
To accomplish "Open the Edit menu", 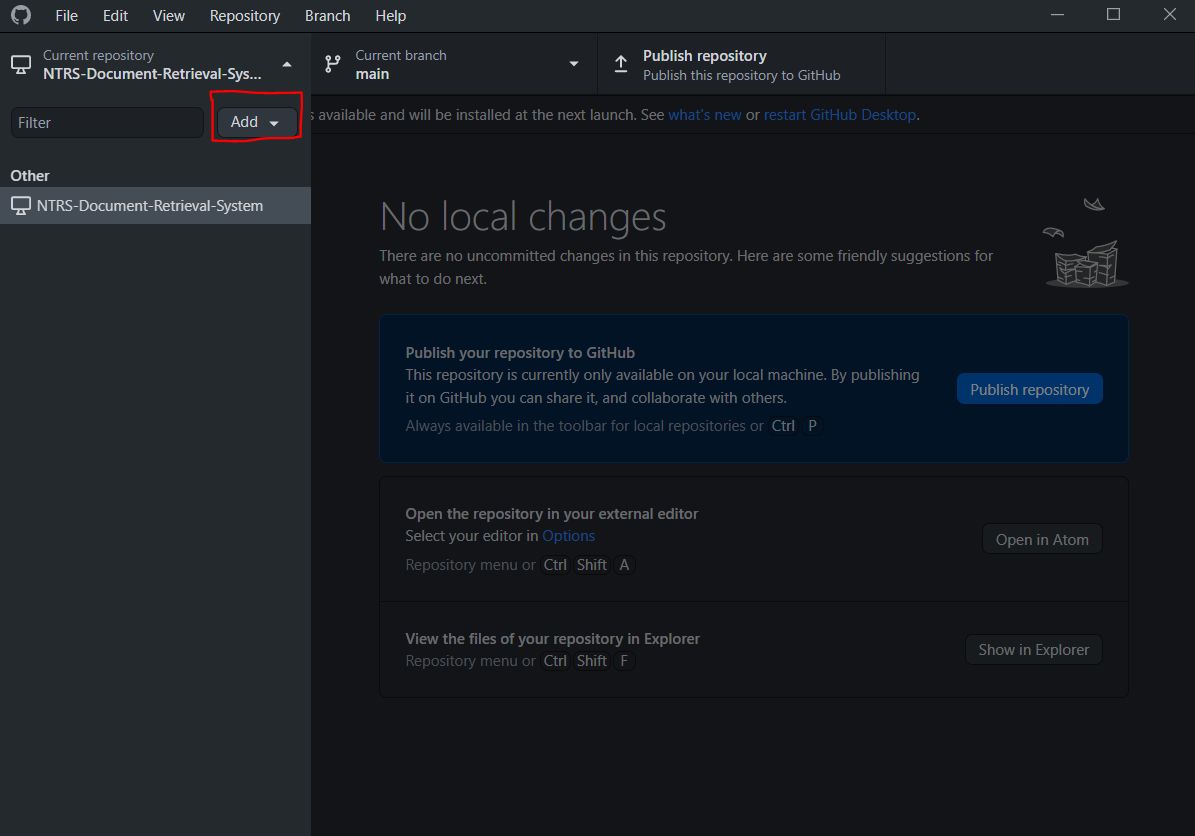I will (x=115, y=15).
